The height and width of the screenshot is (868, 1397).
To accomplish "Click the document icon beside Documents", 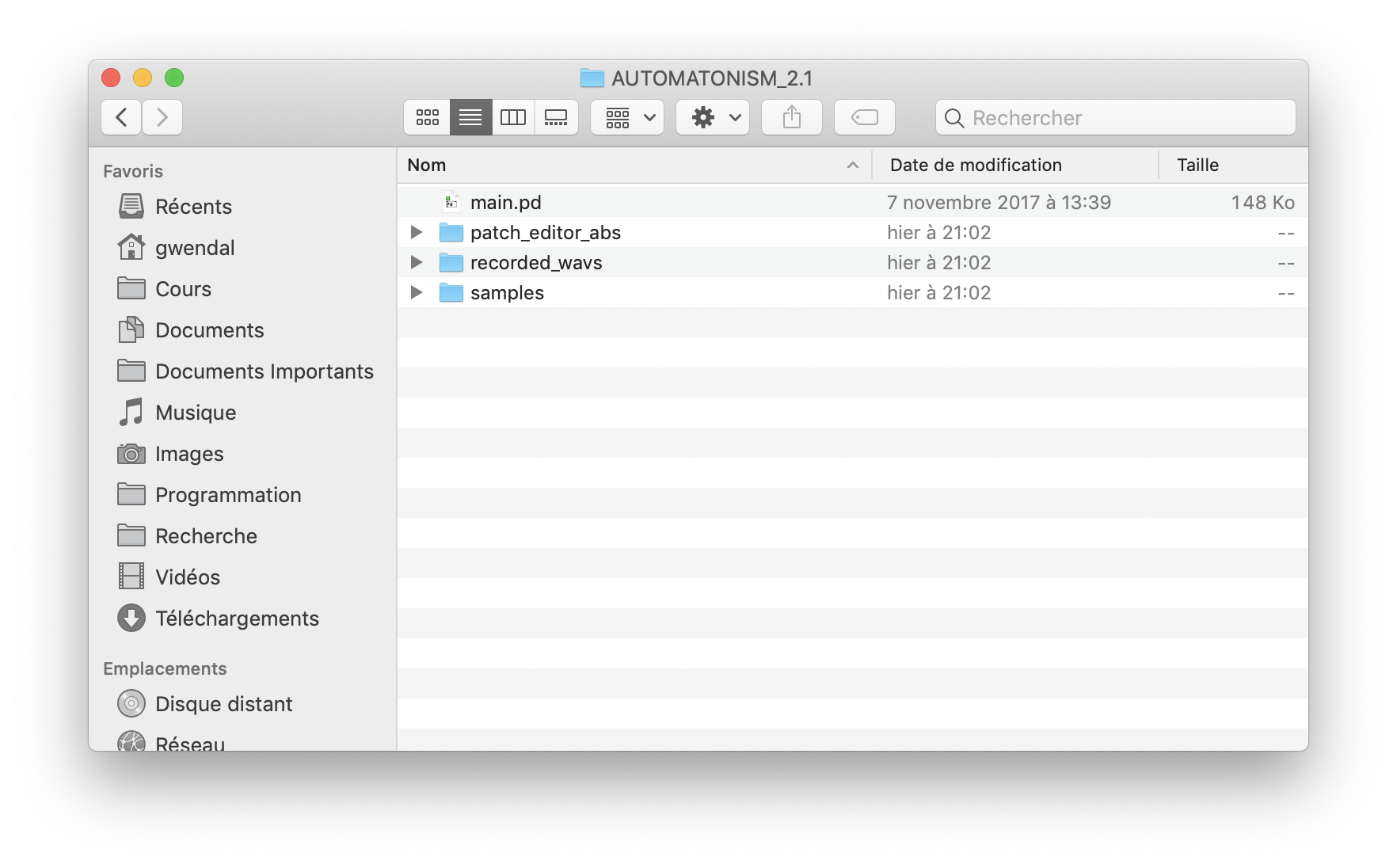I will coord(131,329).
